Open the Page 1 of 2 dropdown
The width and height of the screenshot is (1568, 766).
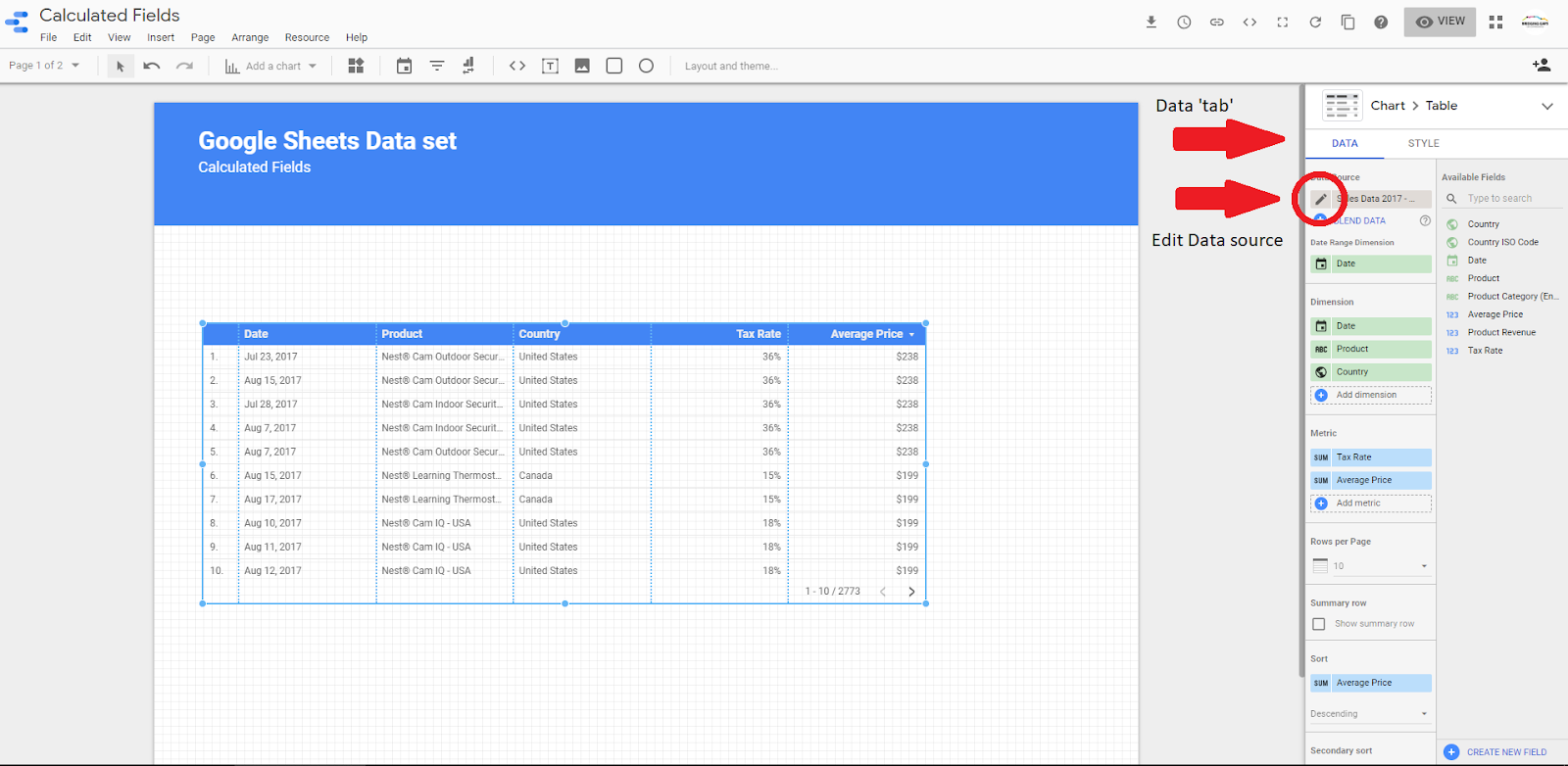click(44, 66)
